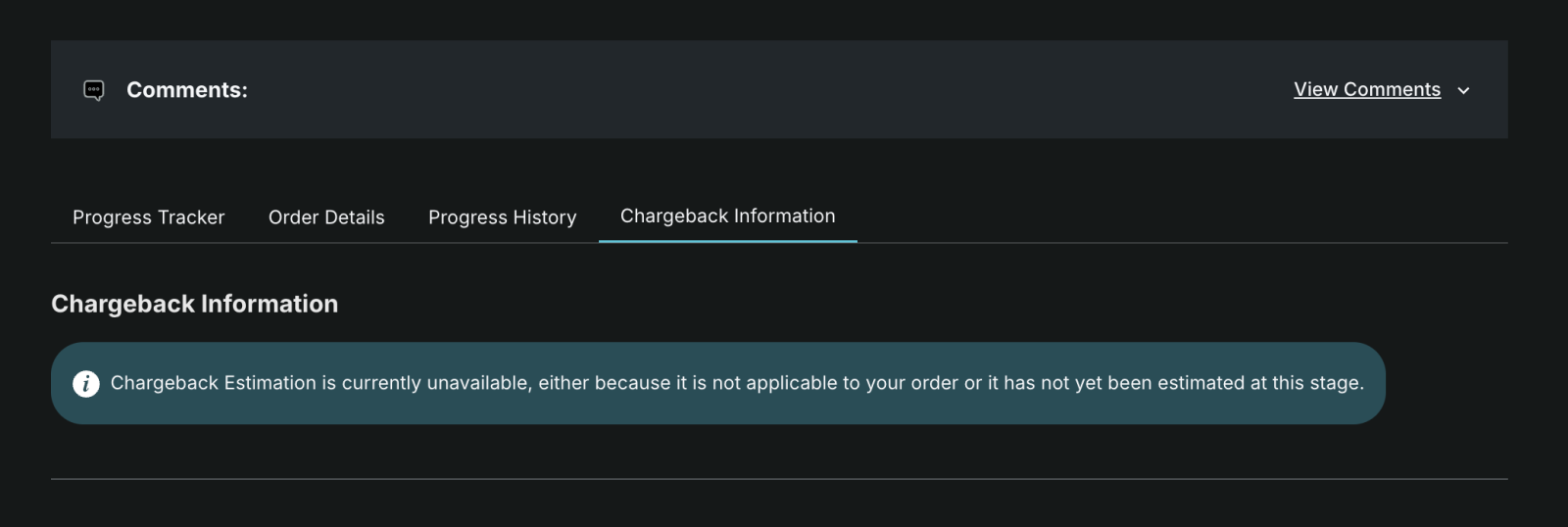This screenshot has height=527, width=1568.
Task: Expand comments using the chevron arrow
Action: [x=1463, y=90]
